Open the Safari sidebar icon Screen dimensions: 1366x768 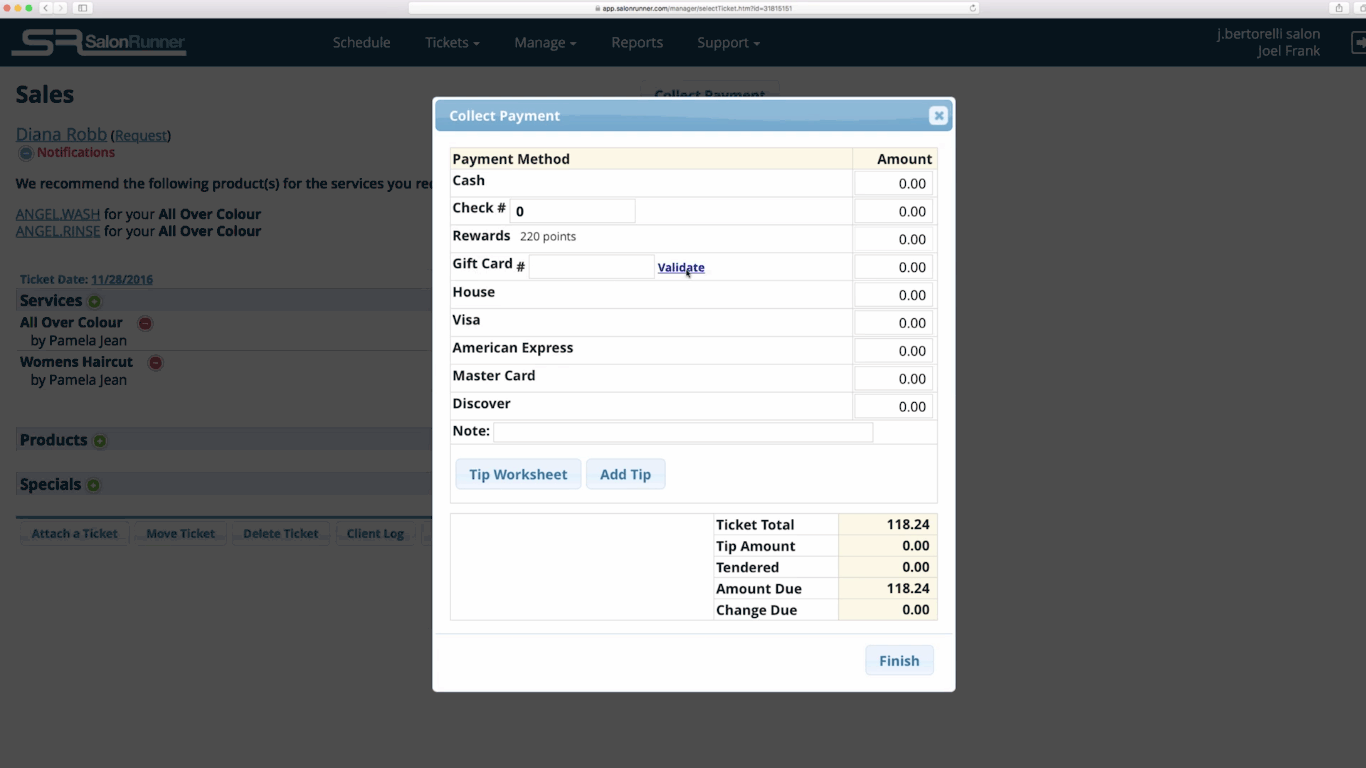tap(83, 7)
